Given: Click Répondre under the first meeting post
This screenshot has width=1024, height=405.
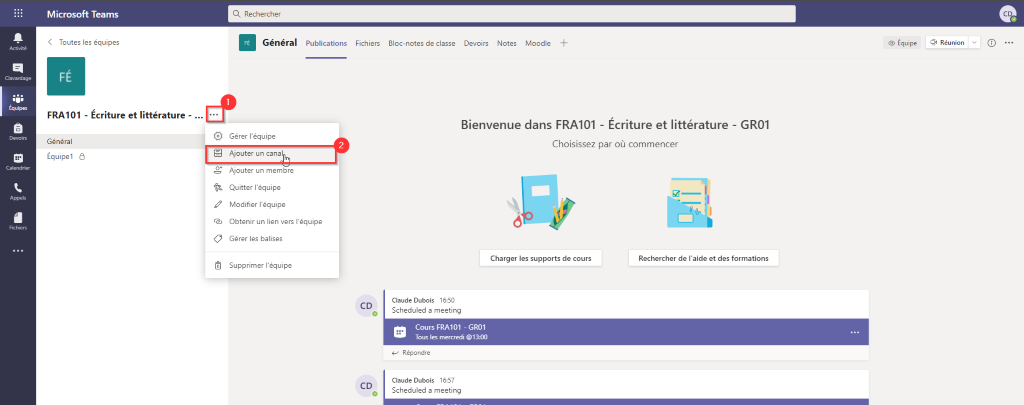Looking at the screenshot, I should click(411, 353).
